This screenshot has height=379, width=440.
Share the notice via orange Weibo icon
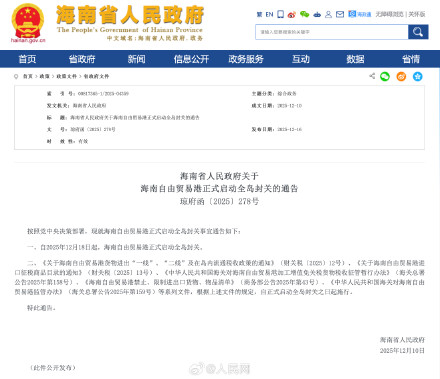point(401,76)
